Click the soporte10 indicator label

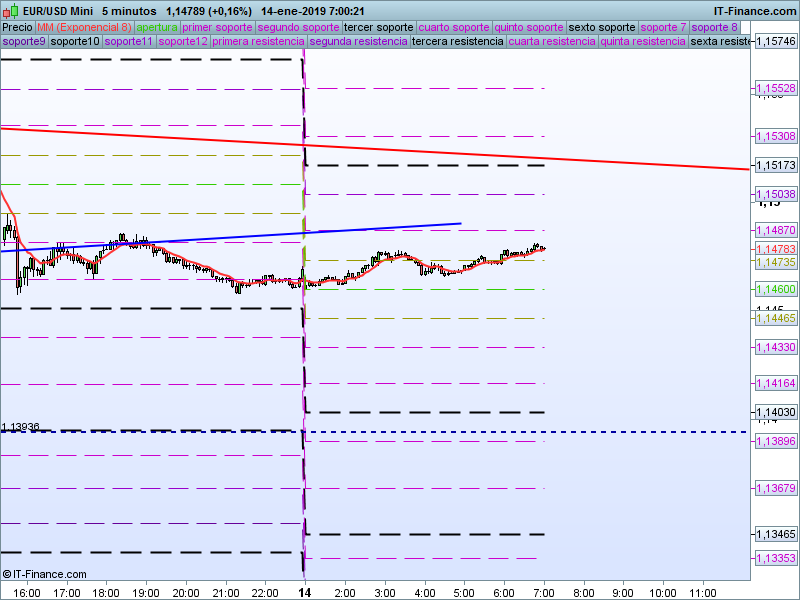pos(75,42)
